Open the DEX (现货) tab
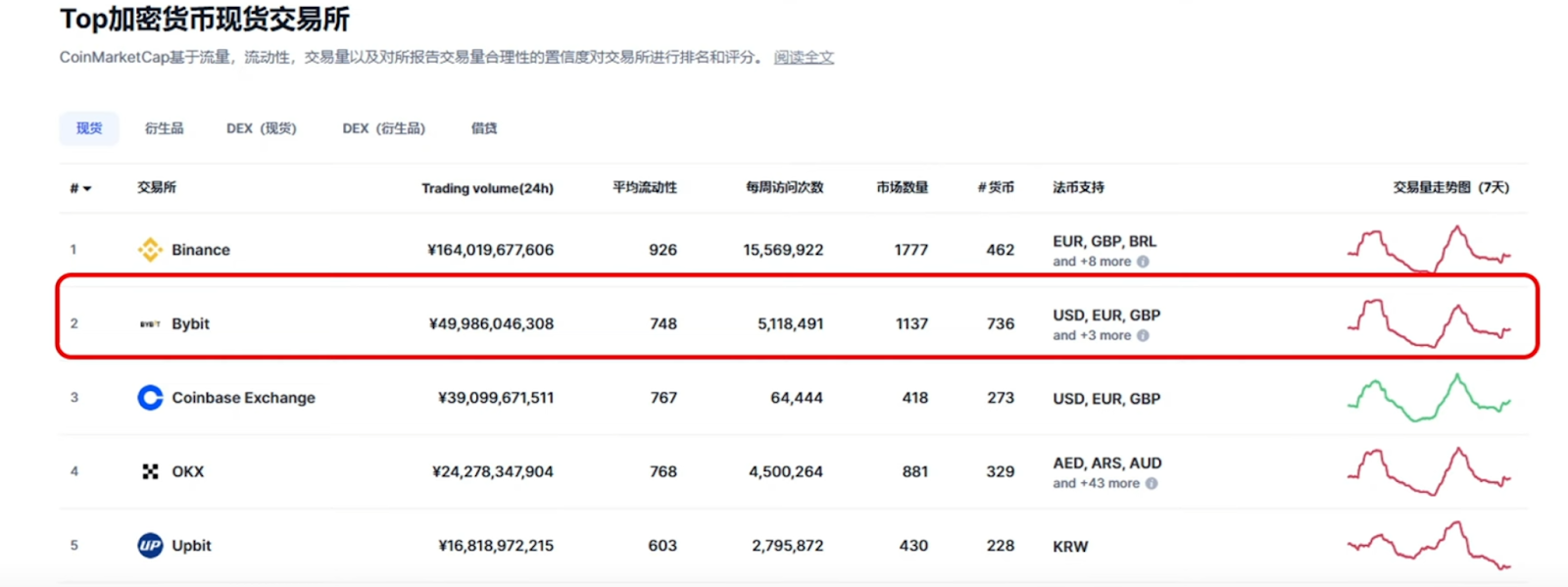 [x=261, y=128]
